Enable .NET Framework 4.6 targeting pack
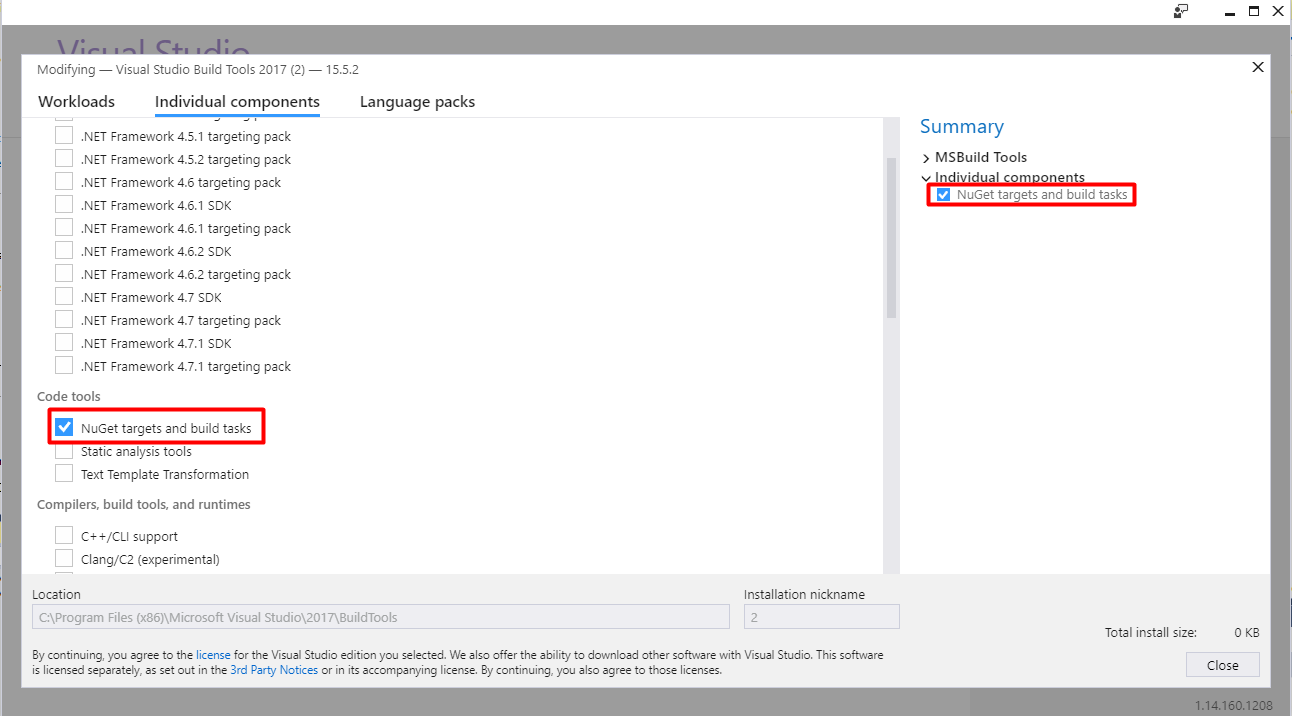1292x716 pixels. click(64, 182)
